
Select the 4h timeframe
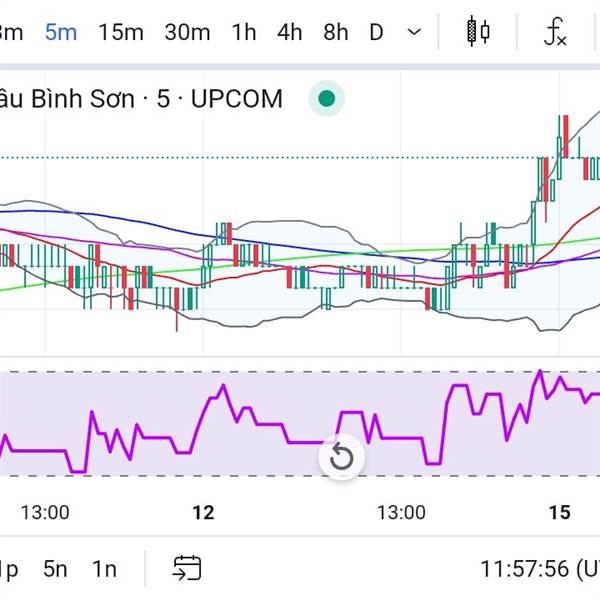click(290, 32)
